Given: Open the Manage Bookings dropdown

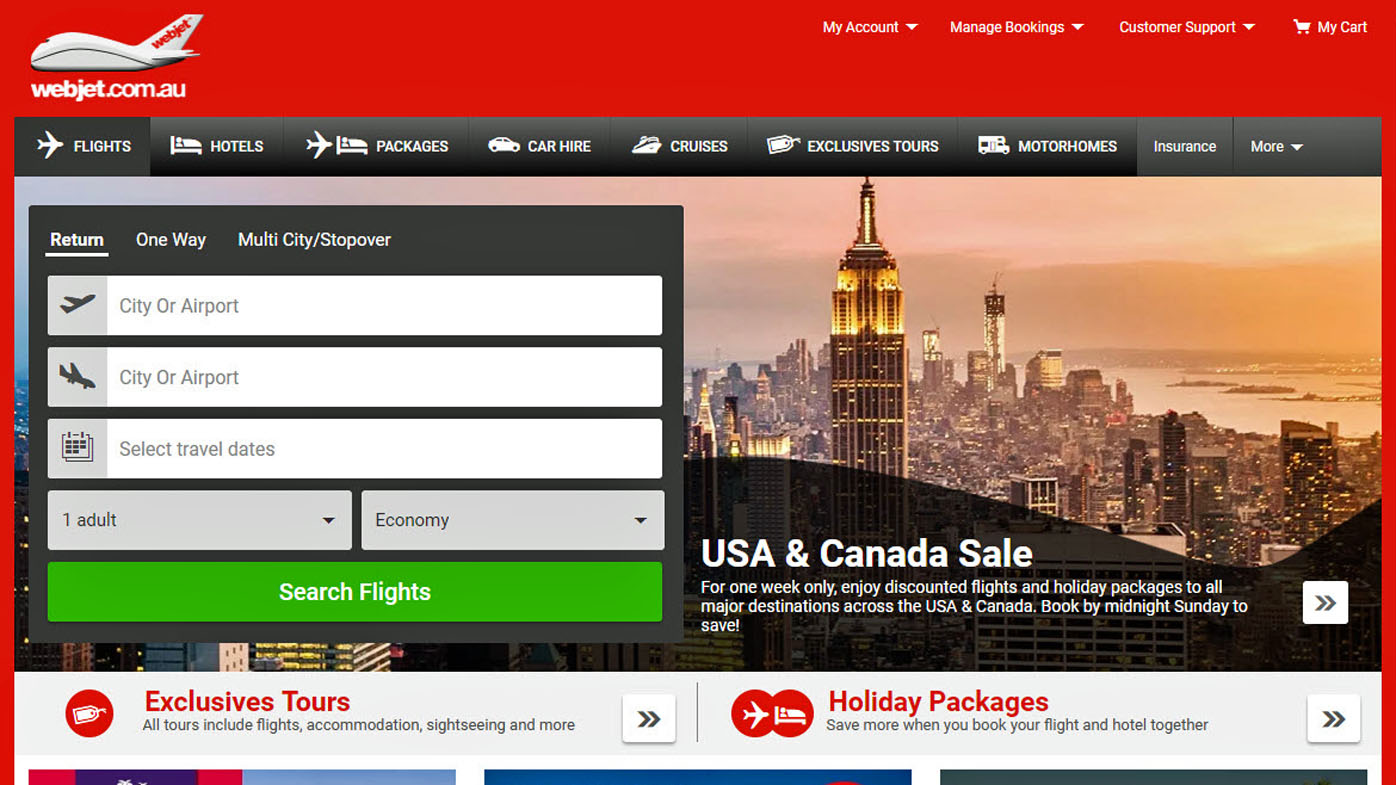Looking at the screenshot, I should 1017,27.
